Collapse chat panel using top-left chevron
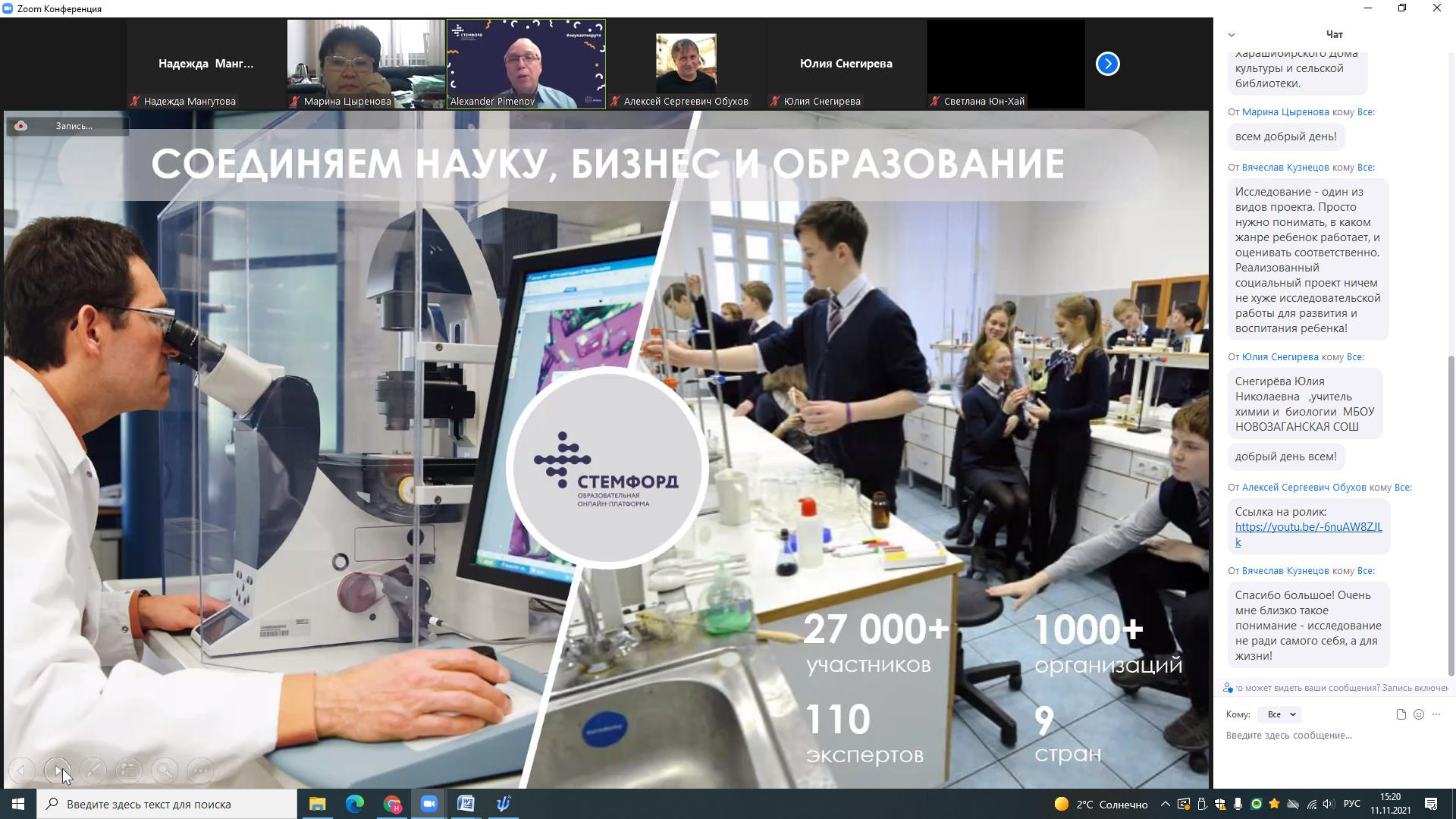Viewport: 1456px width, 819px height. 1232,35
